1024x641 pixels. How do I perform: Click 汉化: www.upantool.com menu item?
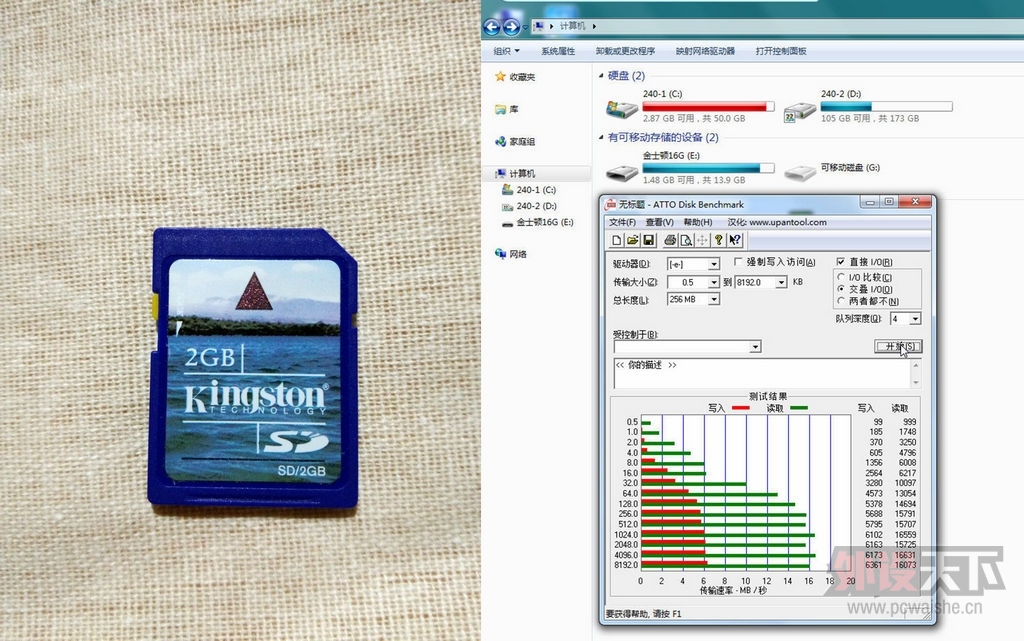click(x=776, y=222)
